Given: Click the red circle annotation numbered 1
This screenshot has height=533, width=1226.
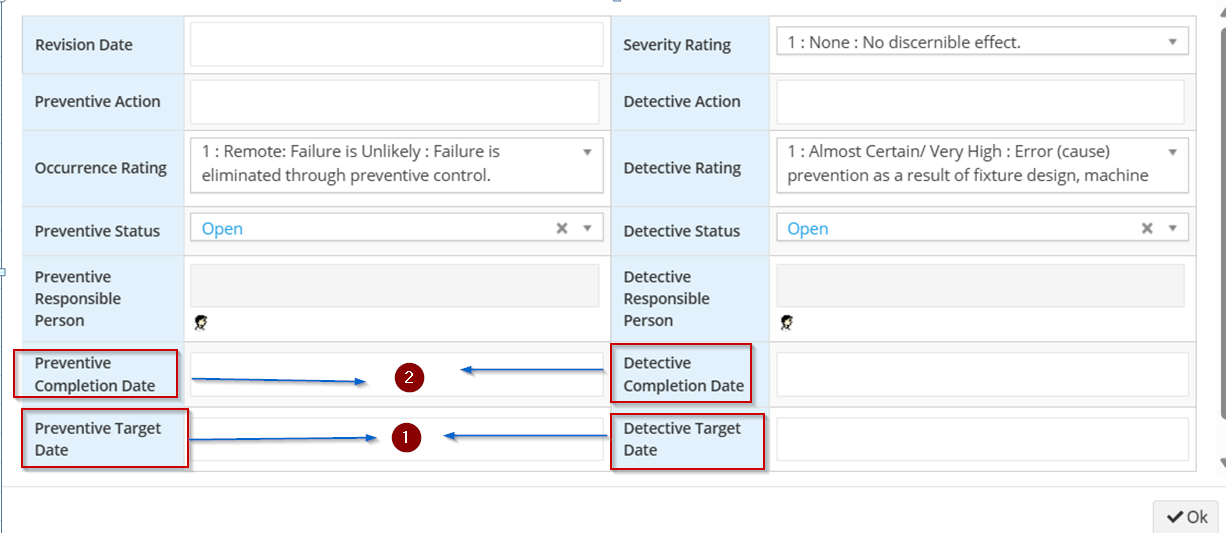Looking at the screenshot, I should coord(406,437).
